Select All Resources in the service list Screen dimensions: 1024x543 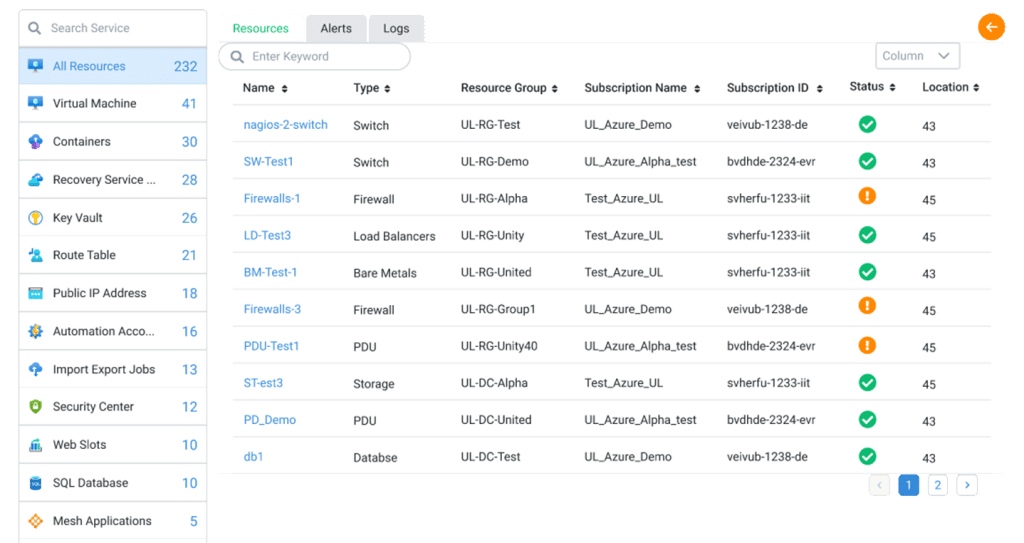pos(113,66)
